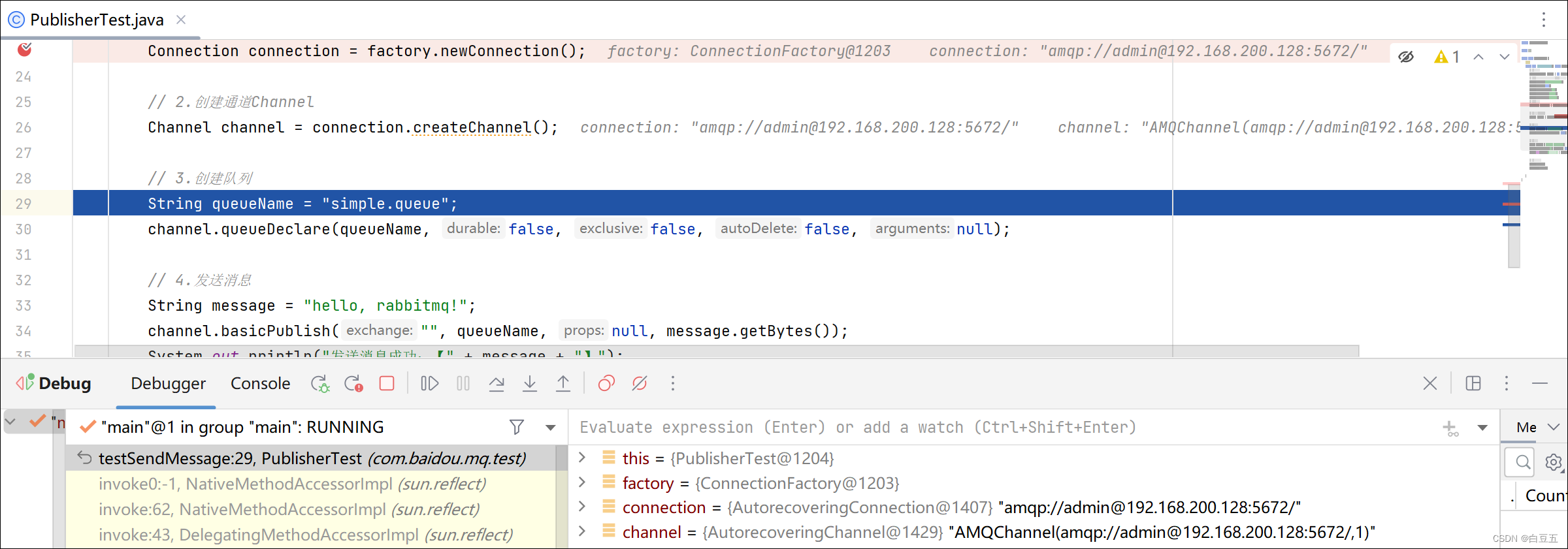The height and width of the screenshot is (549, 1568).
Task: Open the evaluate expression history dropdown
Action: [x=1482, y=428]
